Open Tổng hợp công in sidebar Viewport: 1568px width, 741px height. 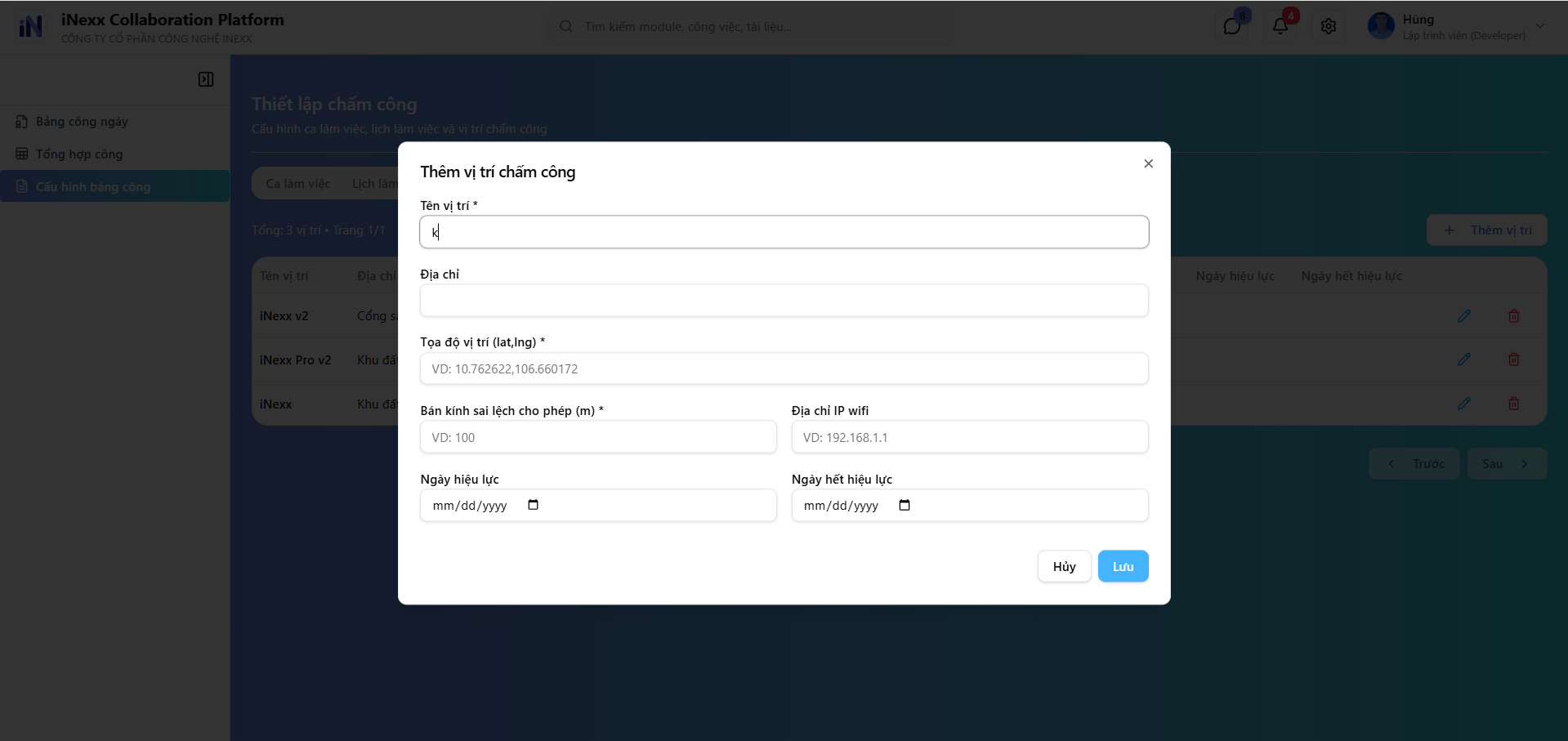pos(79,154)
